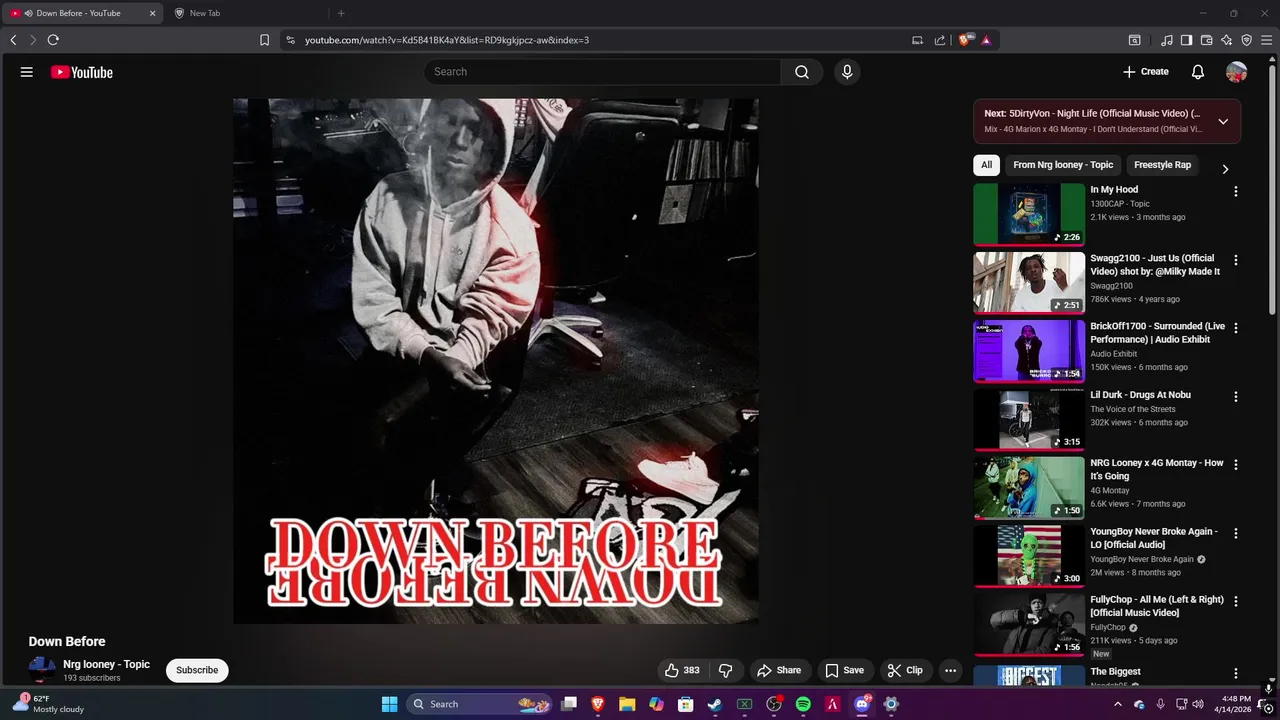The width and height of the screenshot is (1280, 720).
Task: Open options for In My Hood video
Action: coord(1236,191)
